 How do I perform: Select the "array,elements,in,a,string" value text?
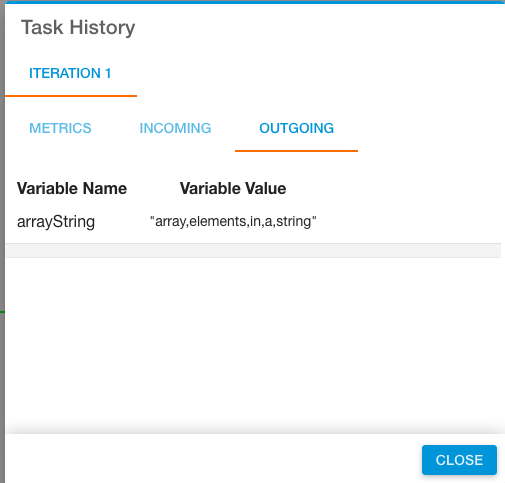click(233, 221)
